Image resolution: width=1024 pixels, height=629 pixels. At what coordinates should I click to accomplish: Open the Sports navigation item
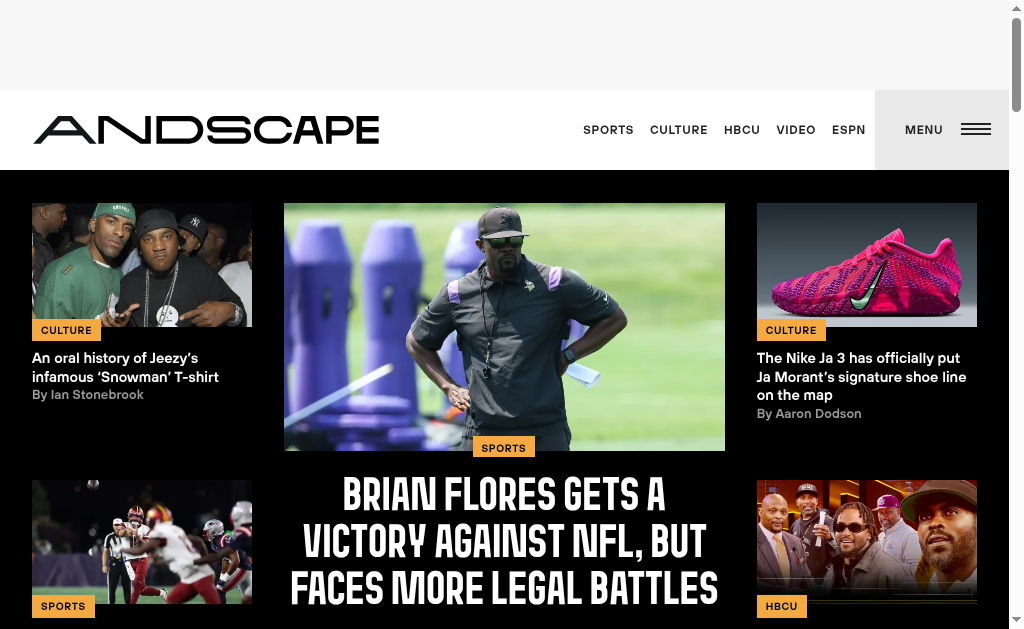(x=608, y=130)
